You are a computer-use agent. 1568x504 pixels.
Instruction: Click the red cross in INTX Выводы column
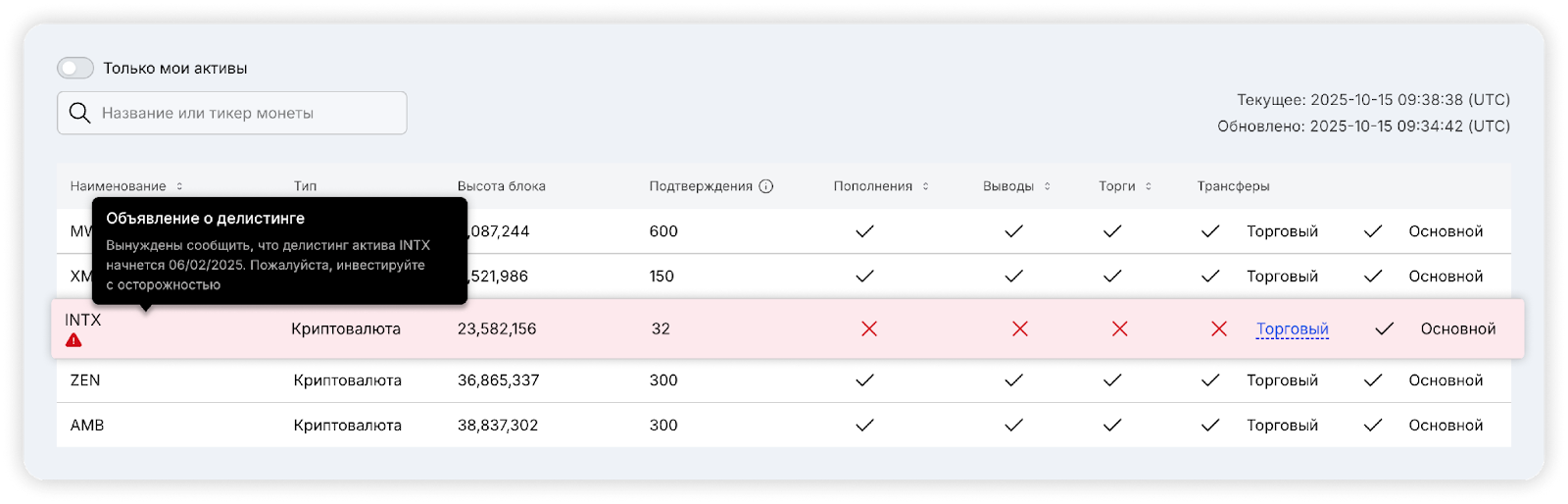(1019, 329)
